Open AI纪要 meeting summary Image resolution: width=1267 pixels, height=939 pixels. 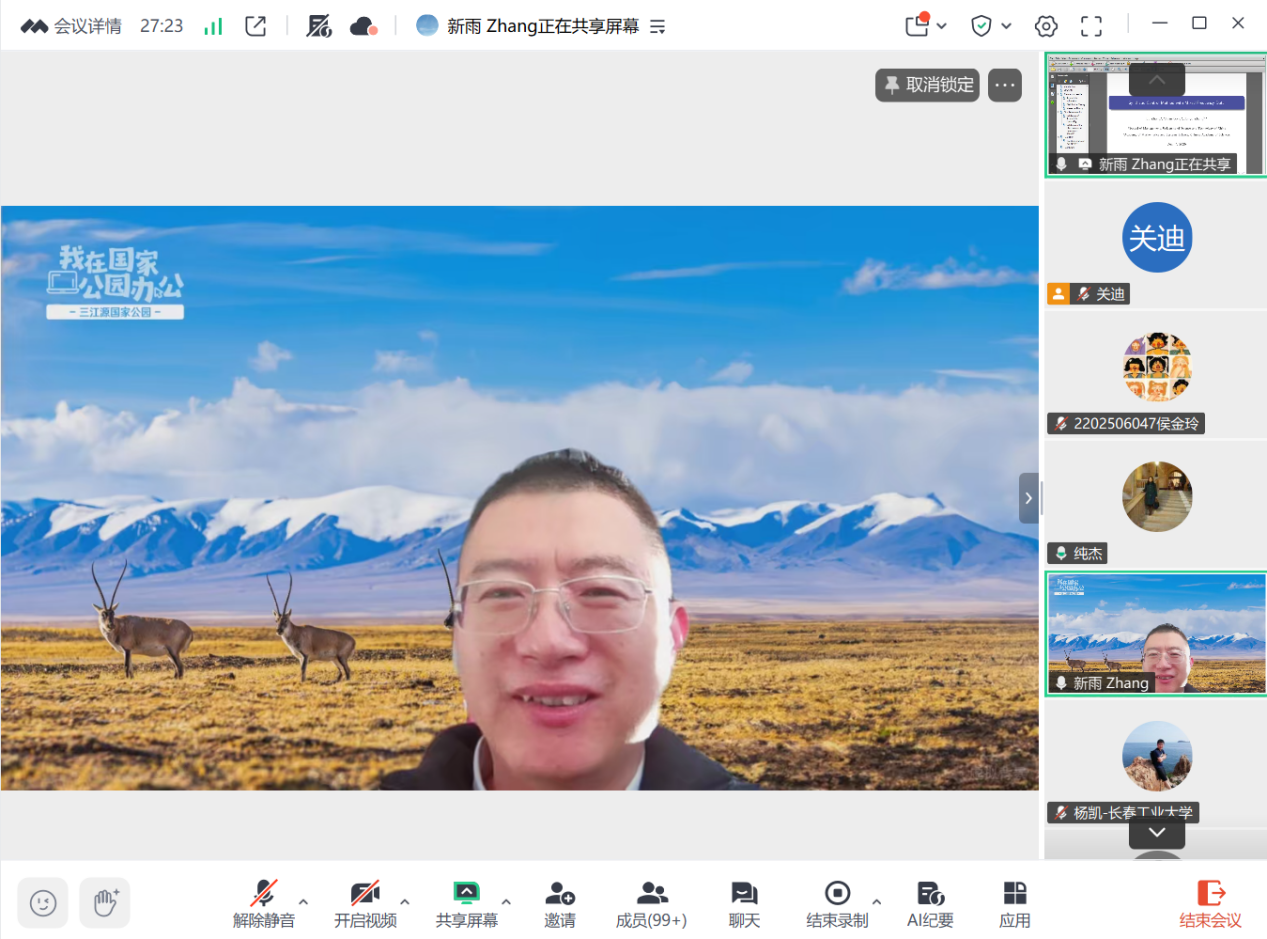click(930, 903)
